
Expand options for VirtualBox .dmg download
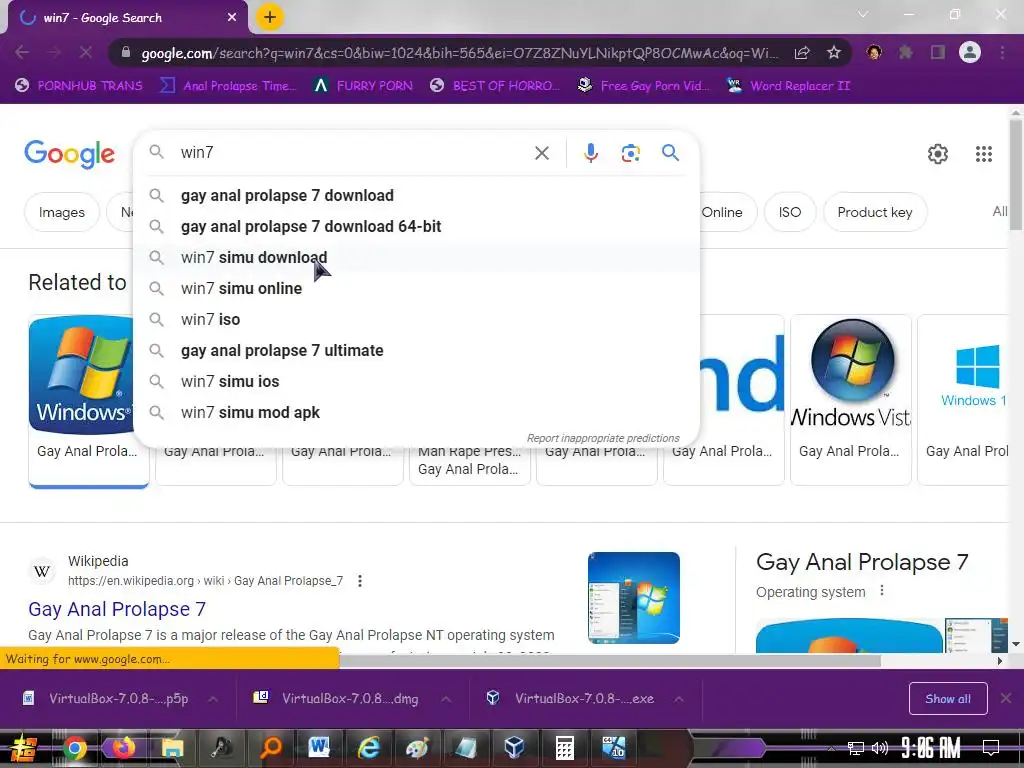click(x=446, y=699)
